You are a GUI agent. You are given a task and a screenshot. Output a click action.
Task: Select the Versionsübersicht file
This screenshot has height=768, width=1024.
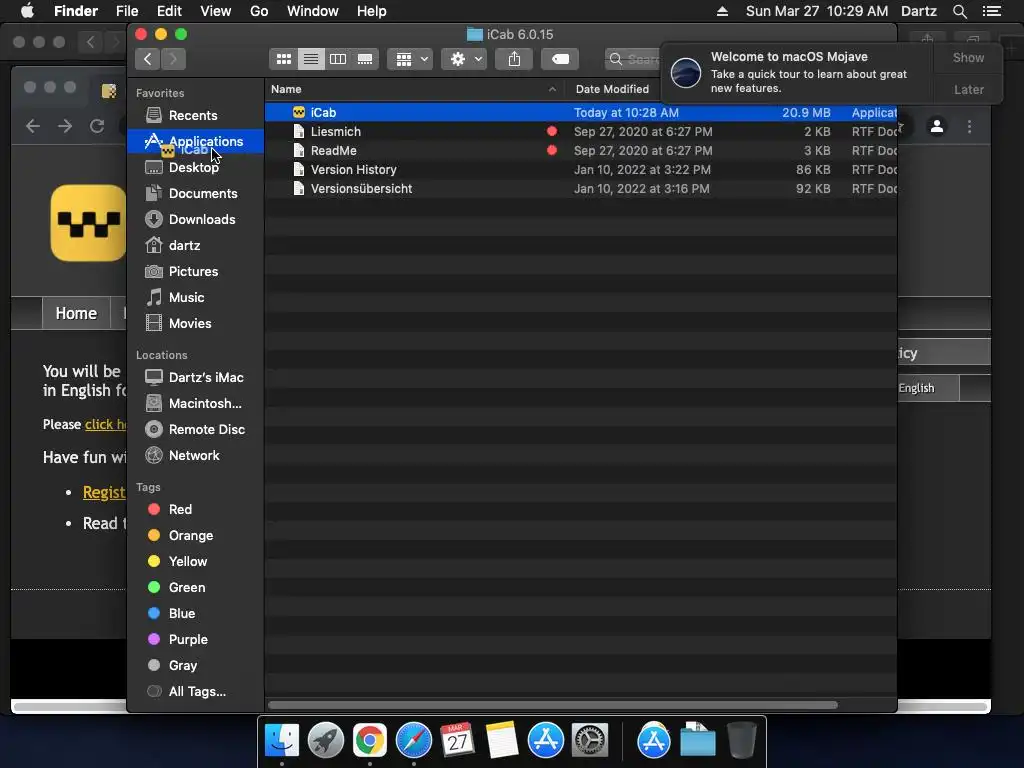(x=581, y=188)
